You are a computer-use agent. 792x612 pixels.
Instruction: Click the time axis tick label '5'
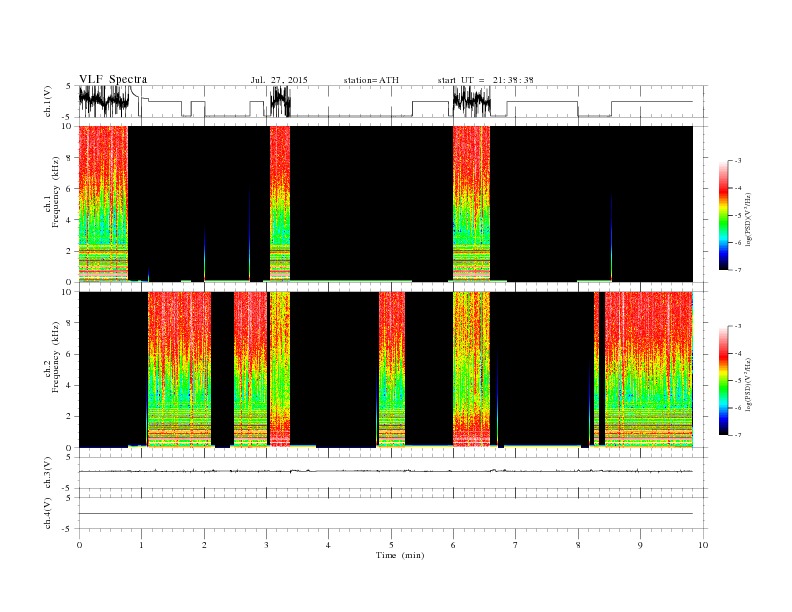(x=391, y=545)
